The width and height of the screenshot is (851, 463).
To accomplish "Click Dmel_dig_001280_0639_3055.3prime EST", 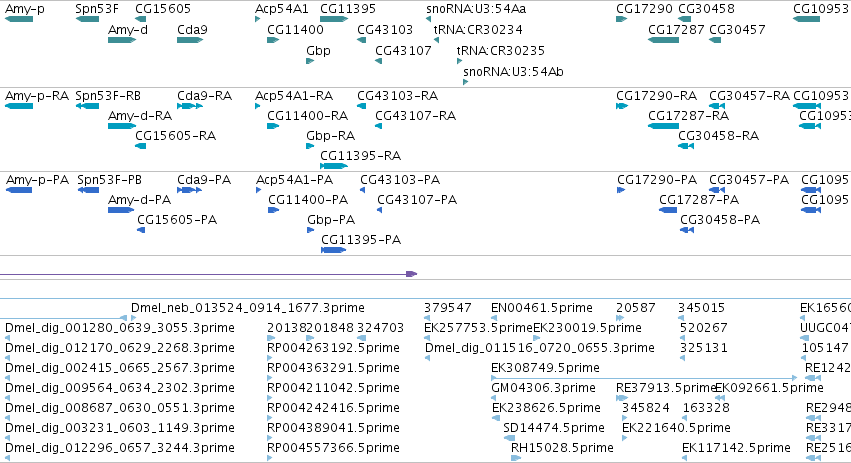I will coord(7,338).
